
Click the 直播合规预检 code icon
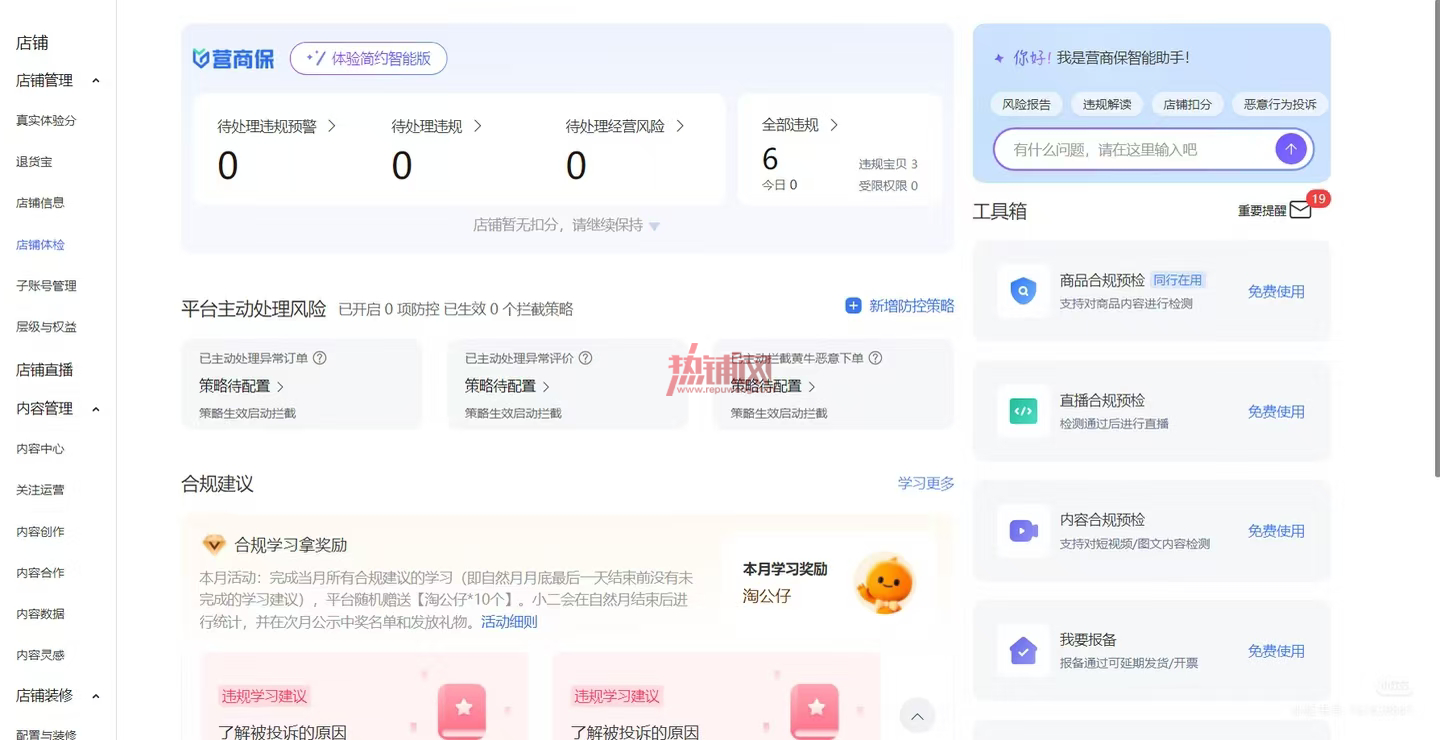tap(1023, 411)
